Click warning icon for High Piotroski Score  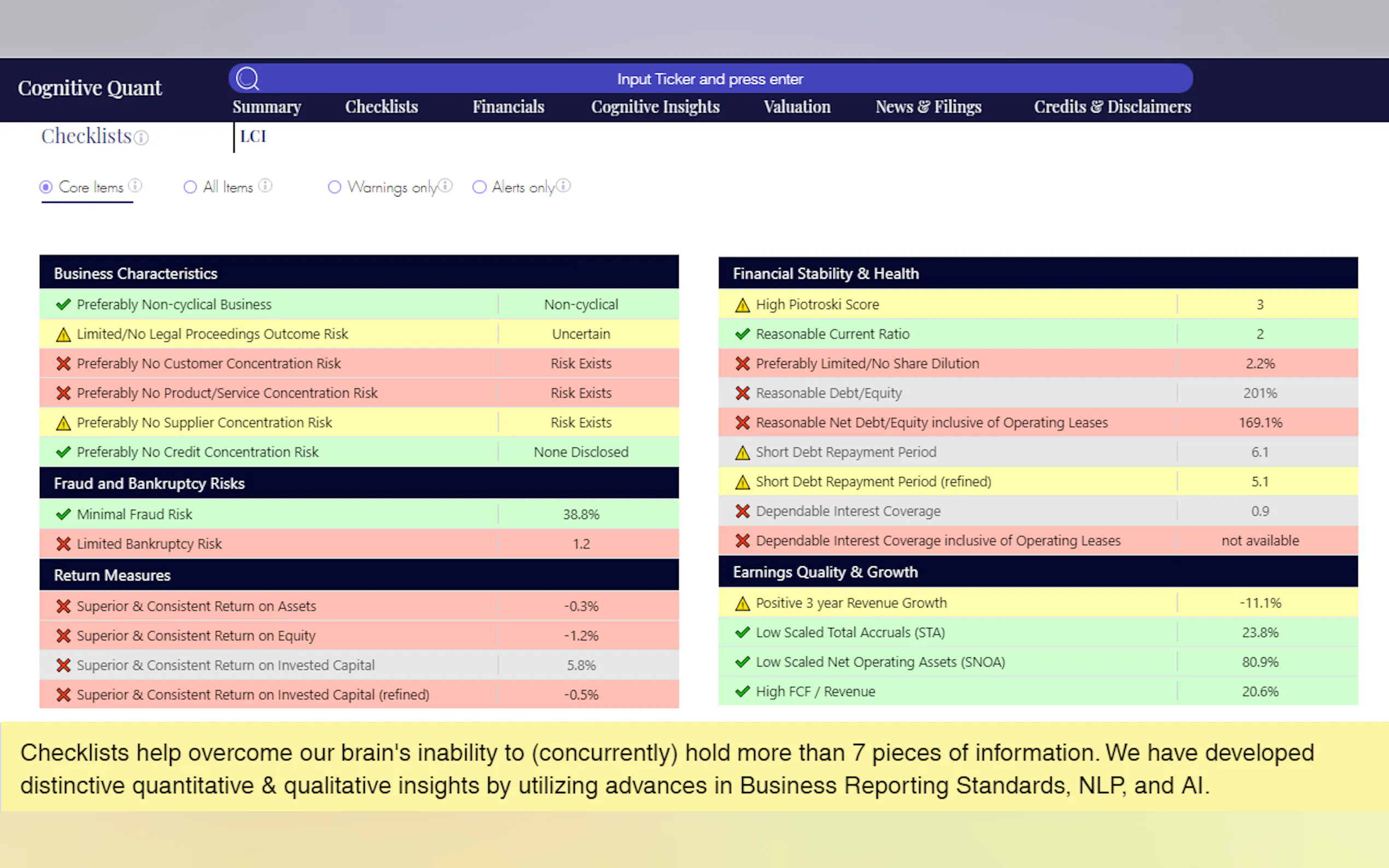[742, 305]
